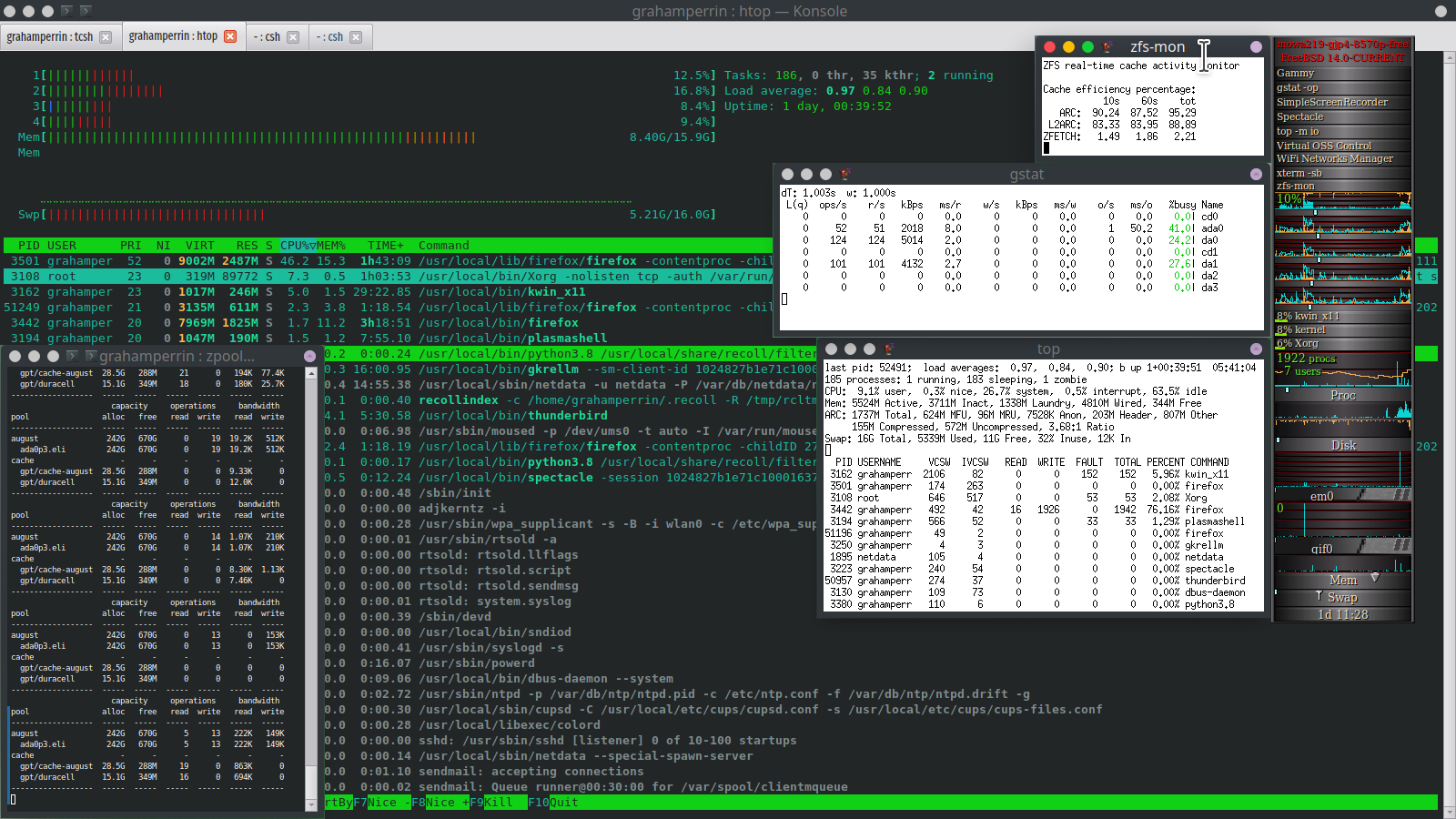Switch to the second '- : csh' tab
The height and width of the screenshot is (819, 1456).
(x=329, y=37)
